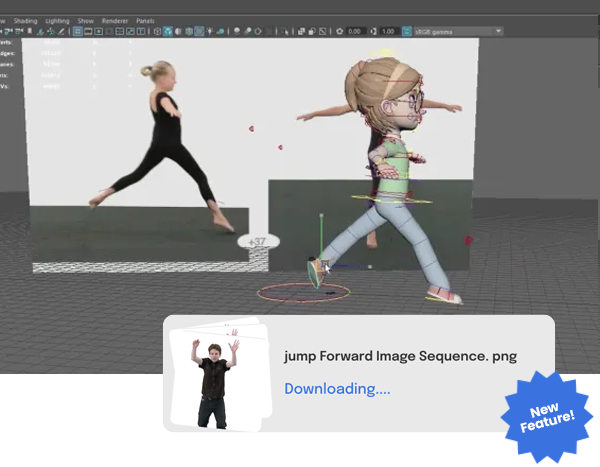Select the character's back foot control
Viewport: 600px width, 467px height.
316,273
